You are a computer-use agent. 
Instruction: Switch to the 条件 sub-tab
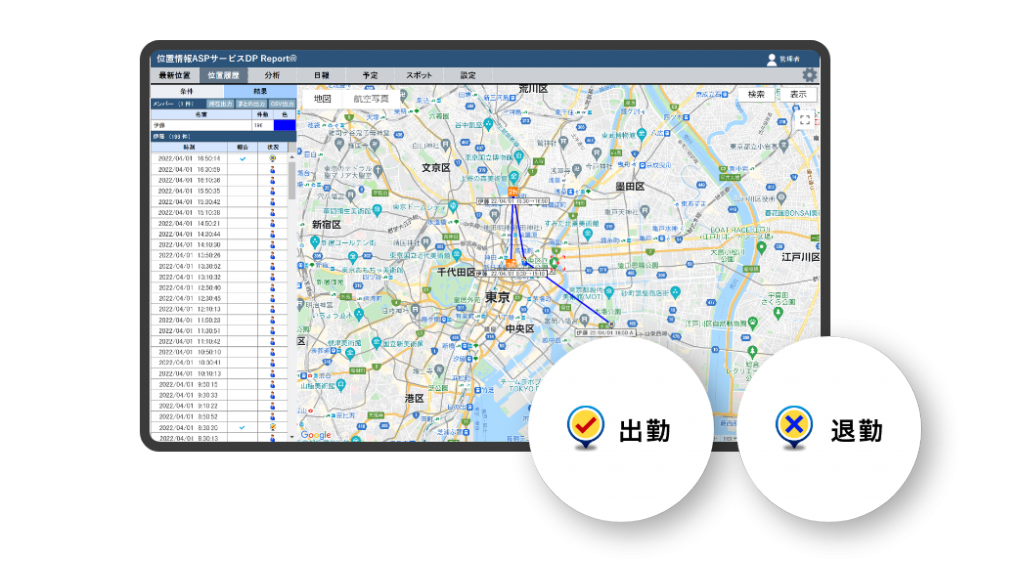[x=187, y=91]
